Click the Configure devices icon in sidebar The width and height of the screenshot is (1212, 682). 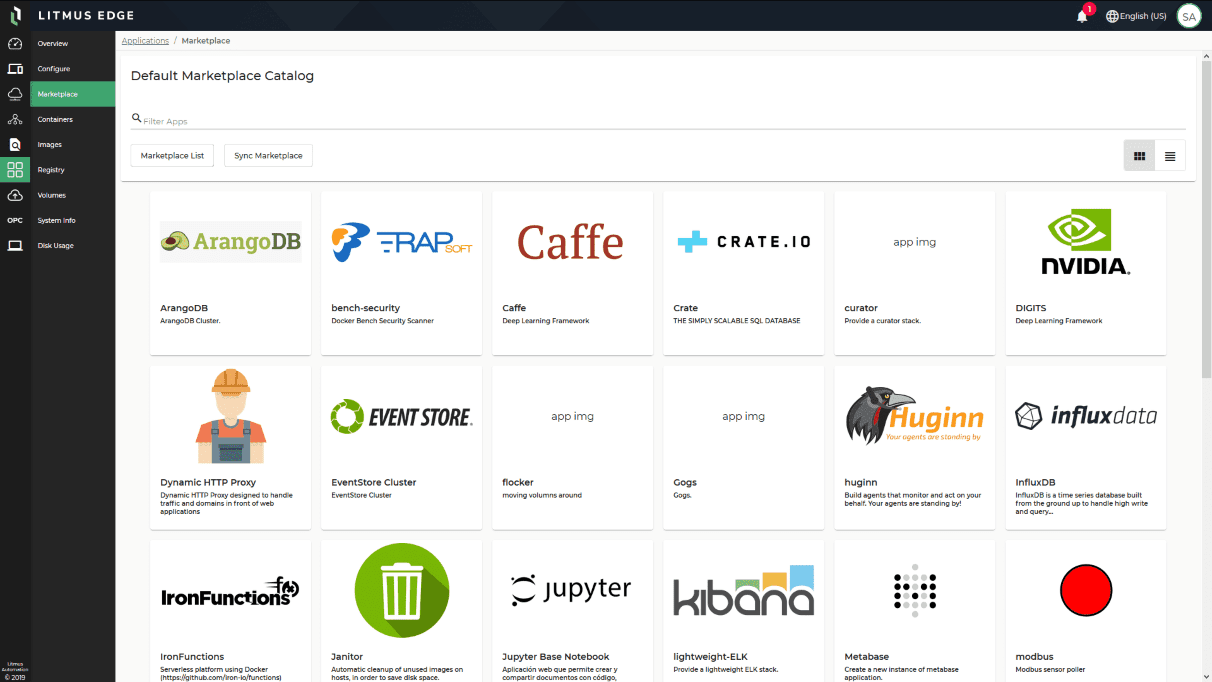[x=15, y=69]
